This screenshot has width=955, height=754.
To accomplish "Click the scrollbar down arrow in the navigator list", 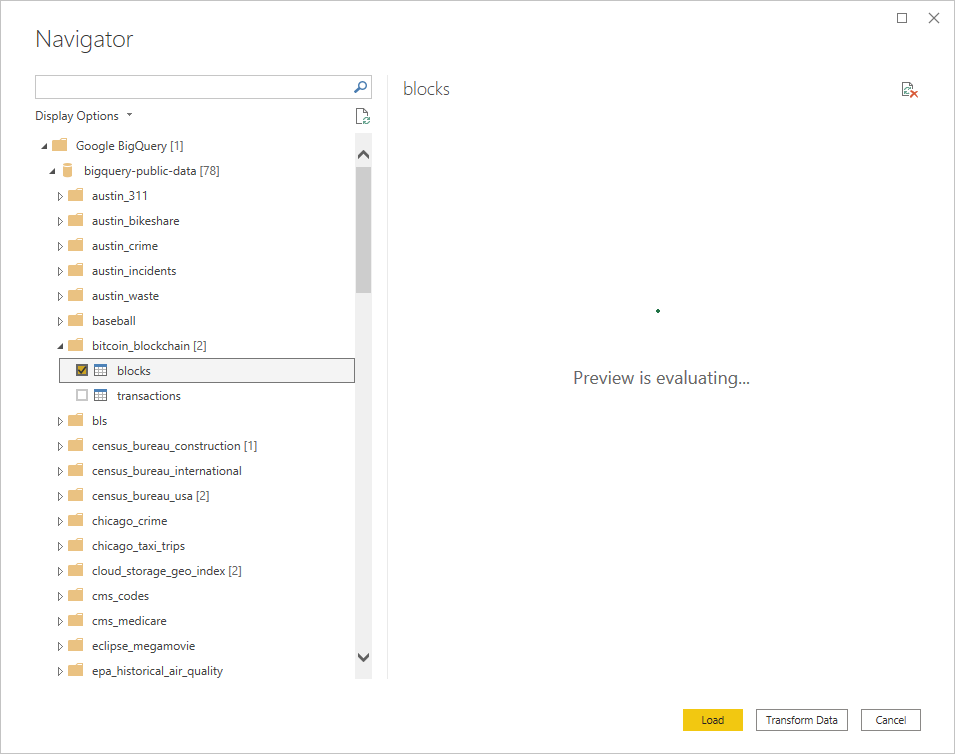I will tap(363, 657).
